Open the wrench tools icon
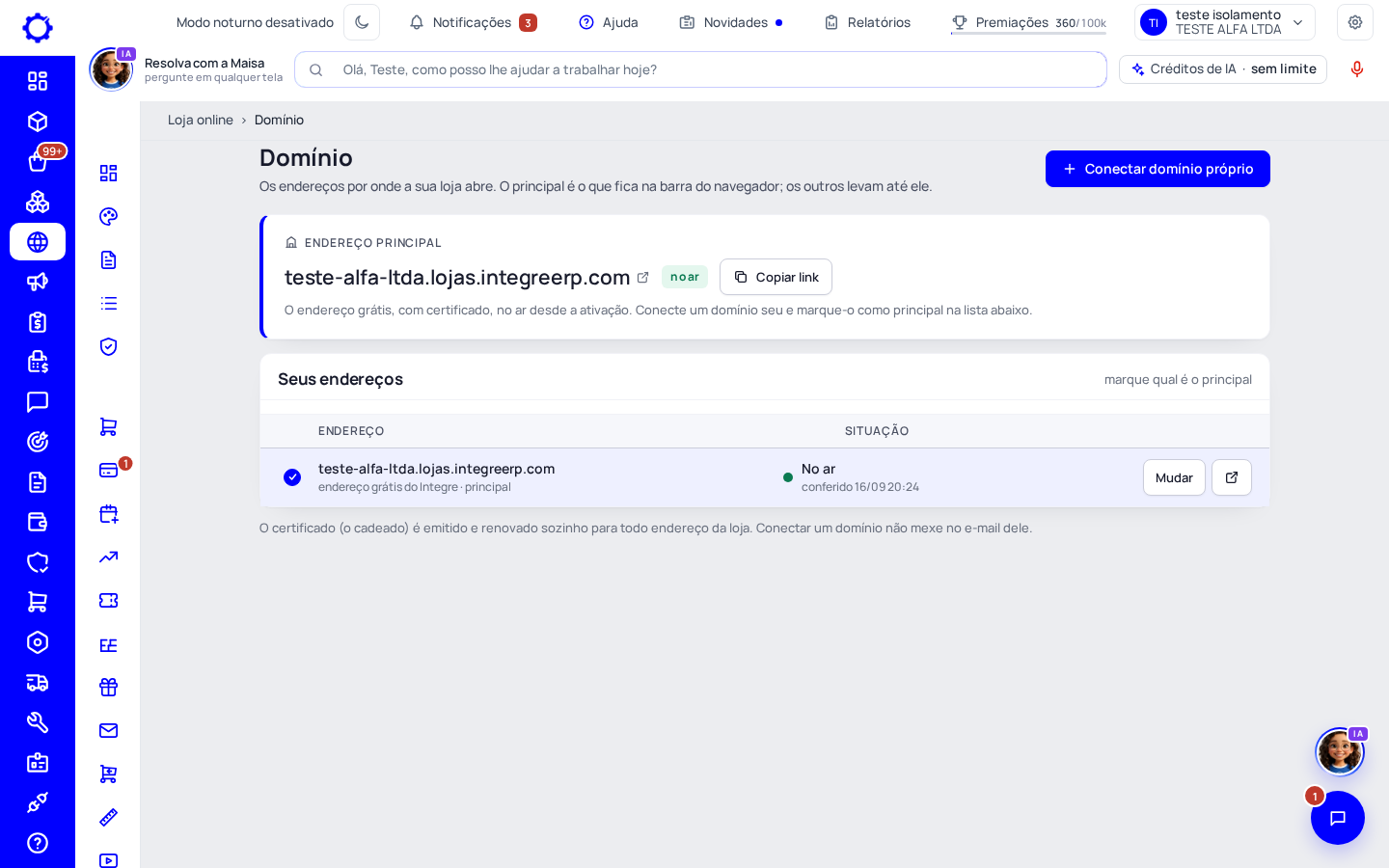Image resolution: width=1389 pixels, height=868 pixels. click(38, 722)
